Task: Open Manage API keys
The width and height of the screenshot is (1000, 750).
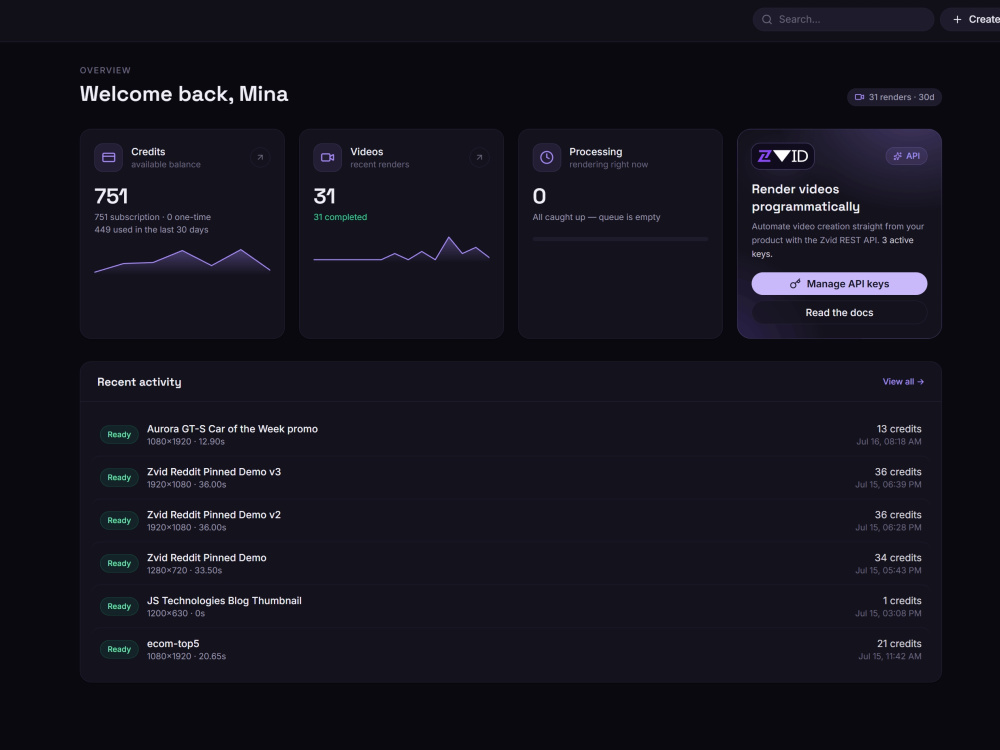Action: point(839,284)
